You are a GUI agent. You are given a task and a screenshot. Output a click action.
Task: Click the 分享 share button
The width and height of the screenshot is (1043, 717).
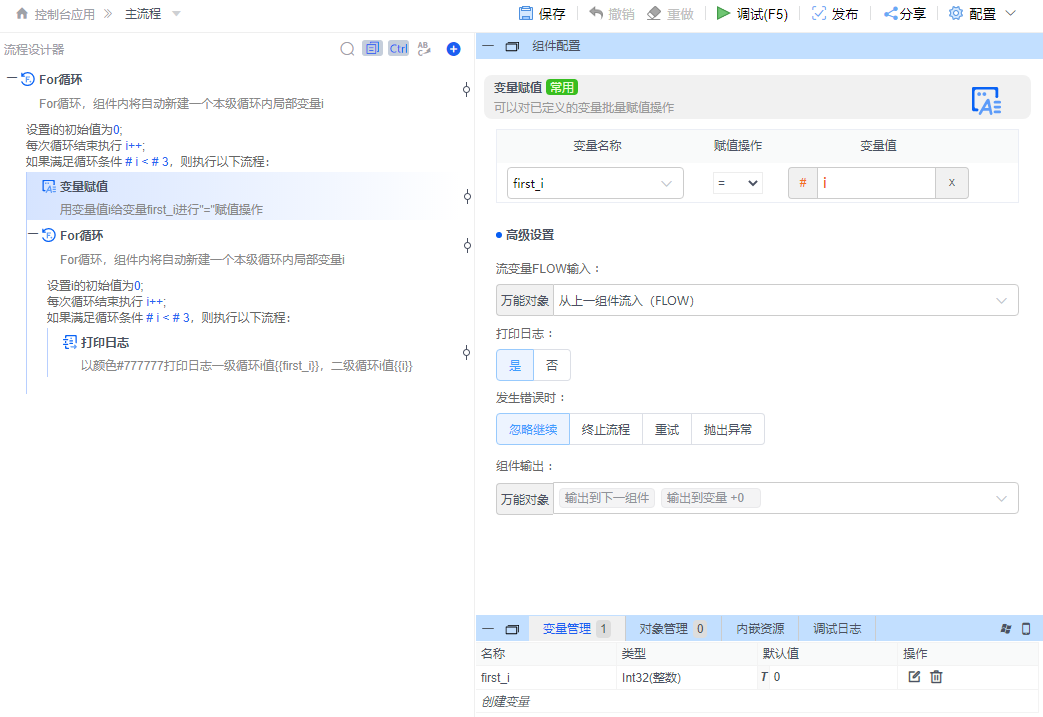pos(905,13)
